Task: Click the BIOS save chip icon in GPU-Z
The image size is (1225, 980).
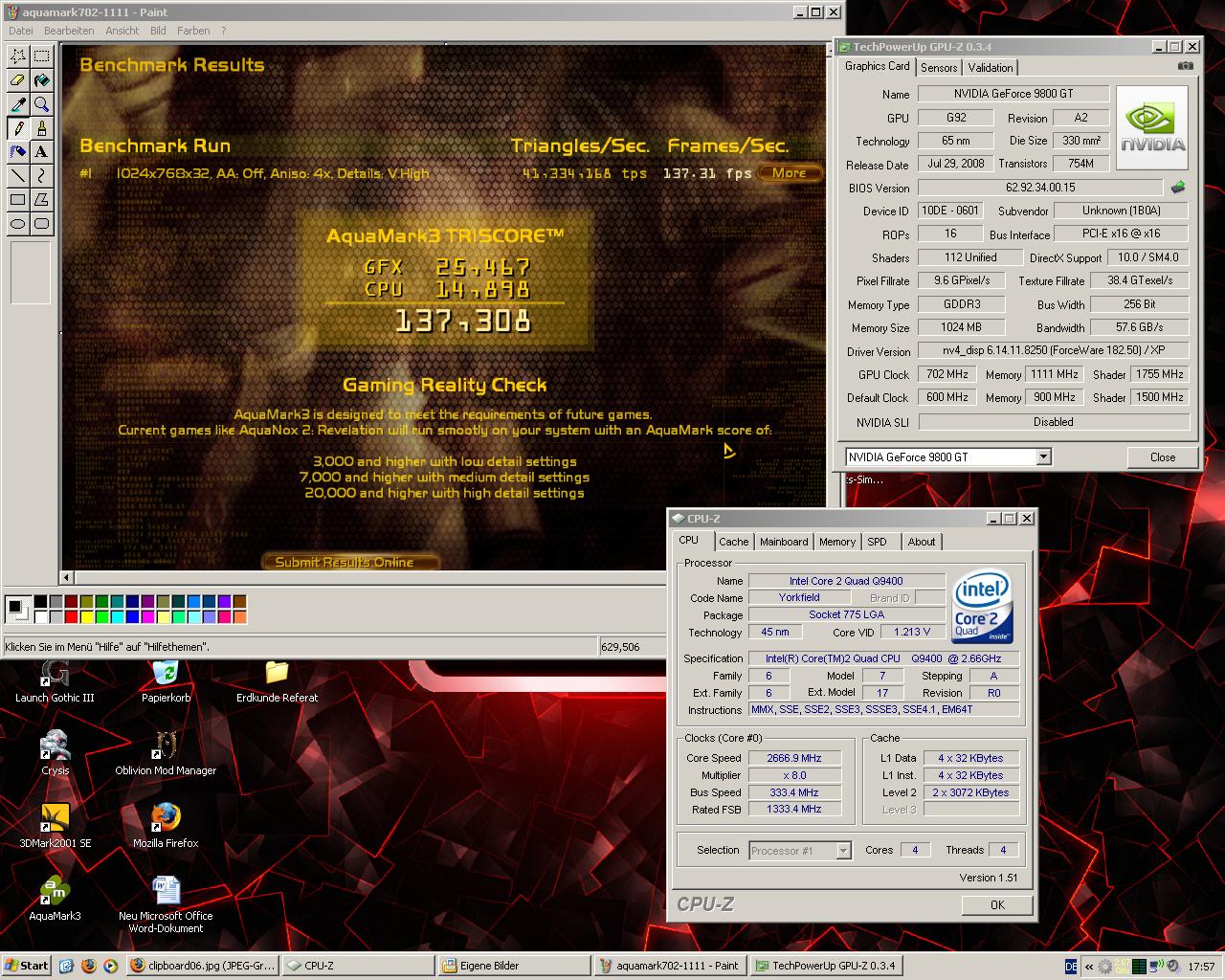Action: pos(1178,188)
